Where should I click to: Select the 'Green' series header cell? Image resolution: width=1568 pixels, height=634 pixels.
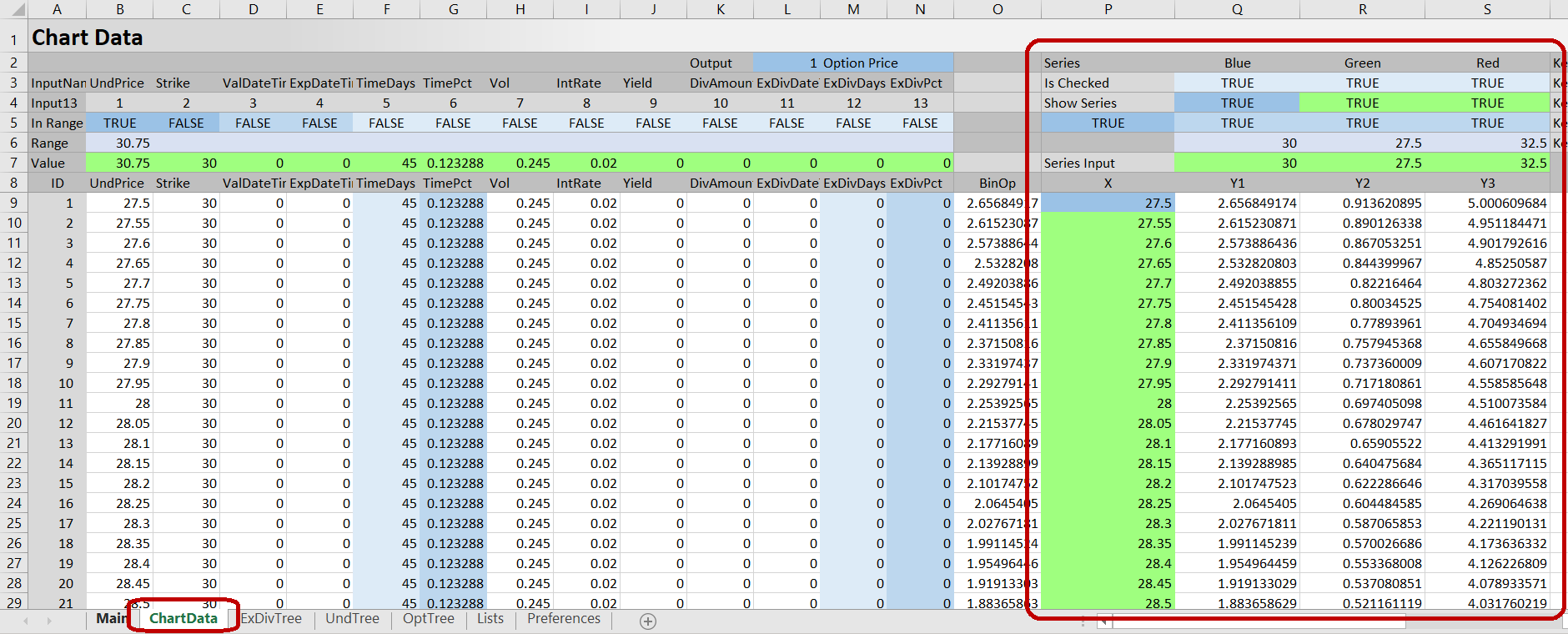tap(1362, 63)
